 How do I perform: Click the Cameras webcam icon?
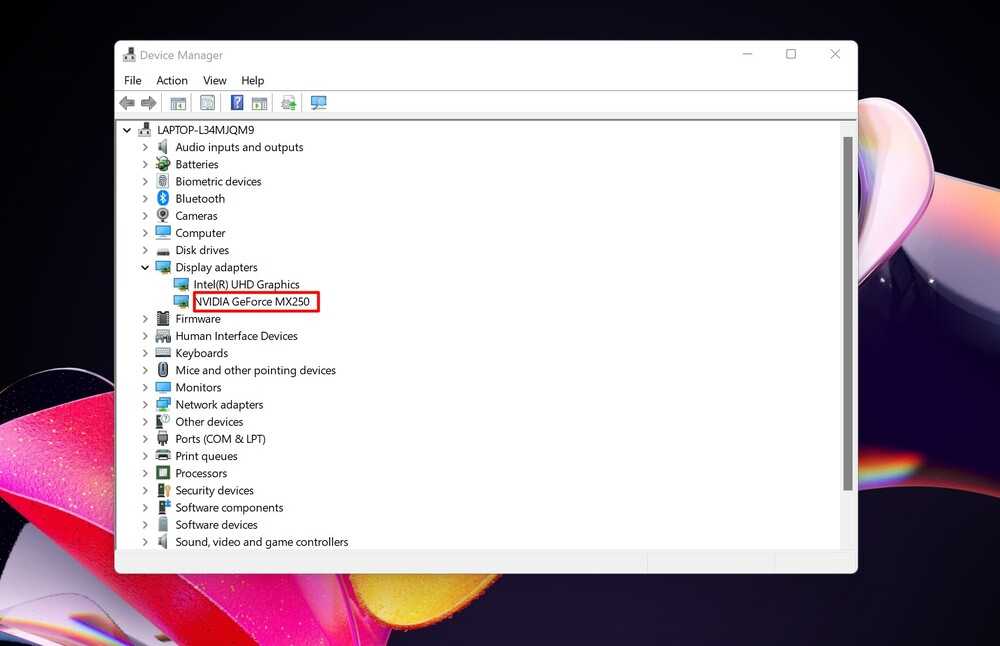163,216
